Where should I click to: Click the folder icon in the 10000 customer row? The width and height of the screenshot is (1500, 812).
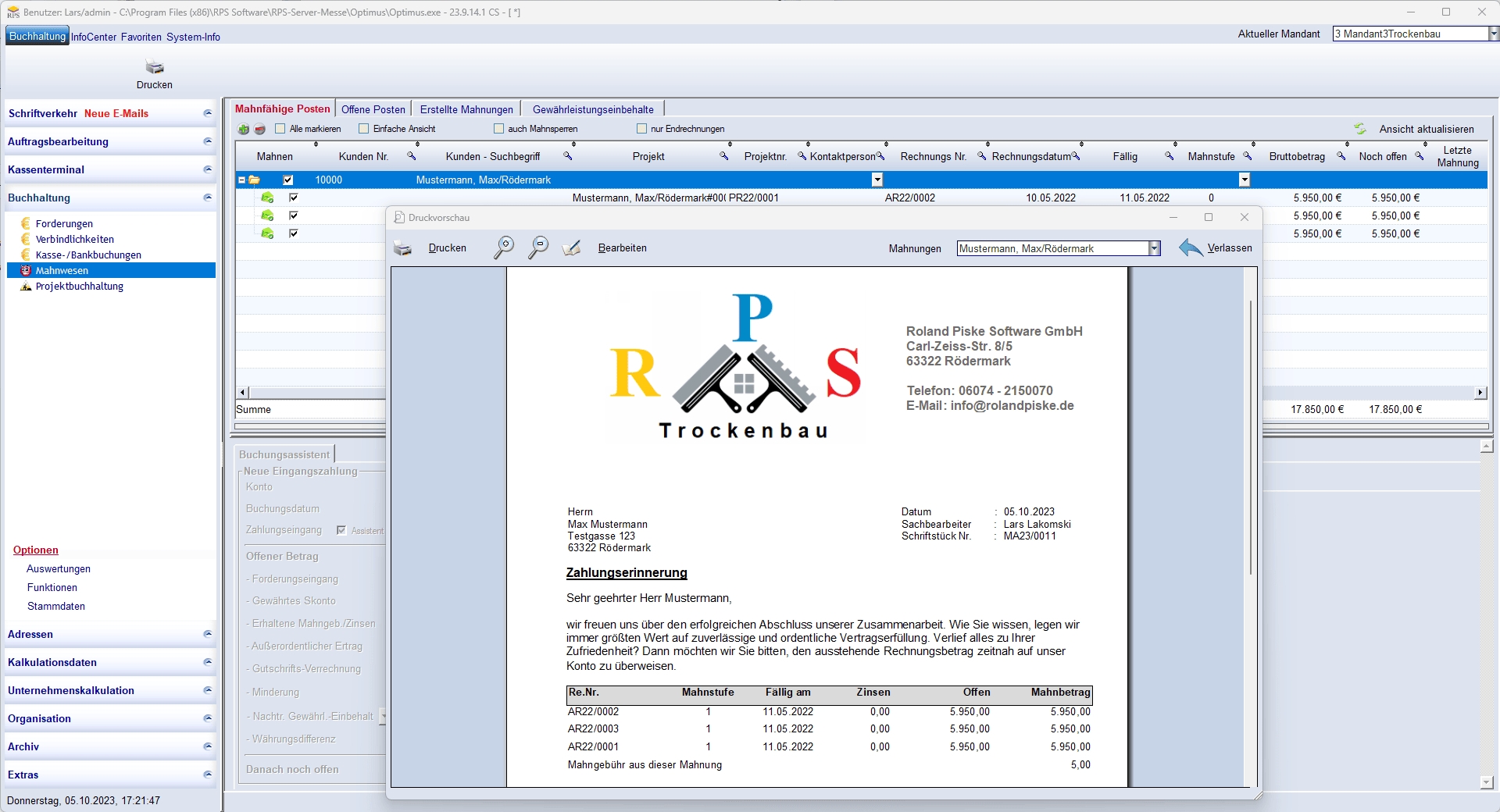point(254,180)
